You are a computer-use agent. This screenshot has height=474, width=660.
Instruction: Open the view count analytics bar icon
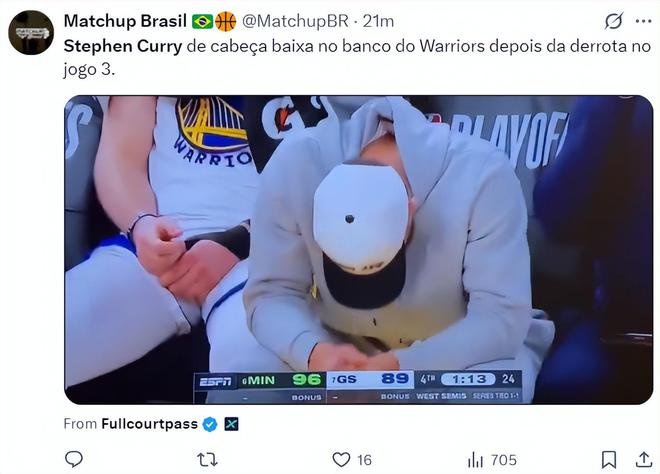476,459
